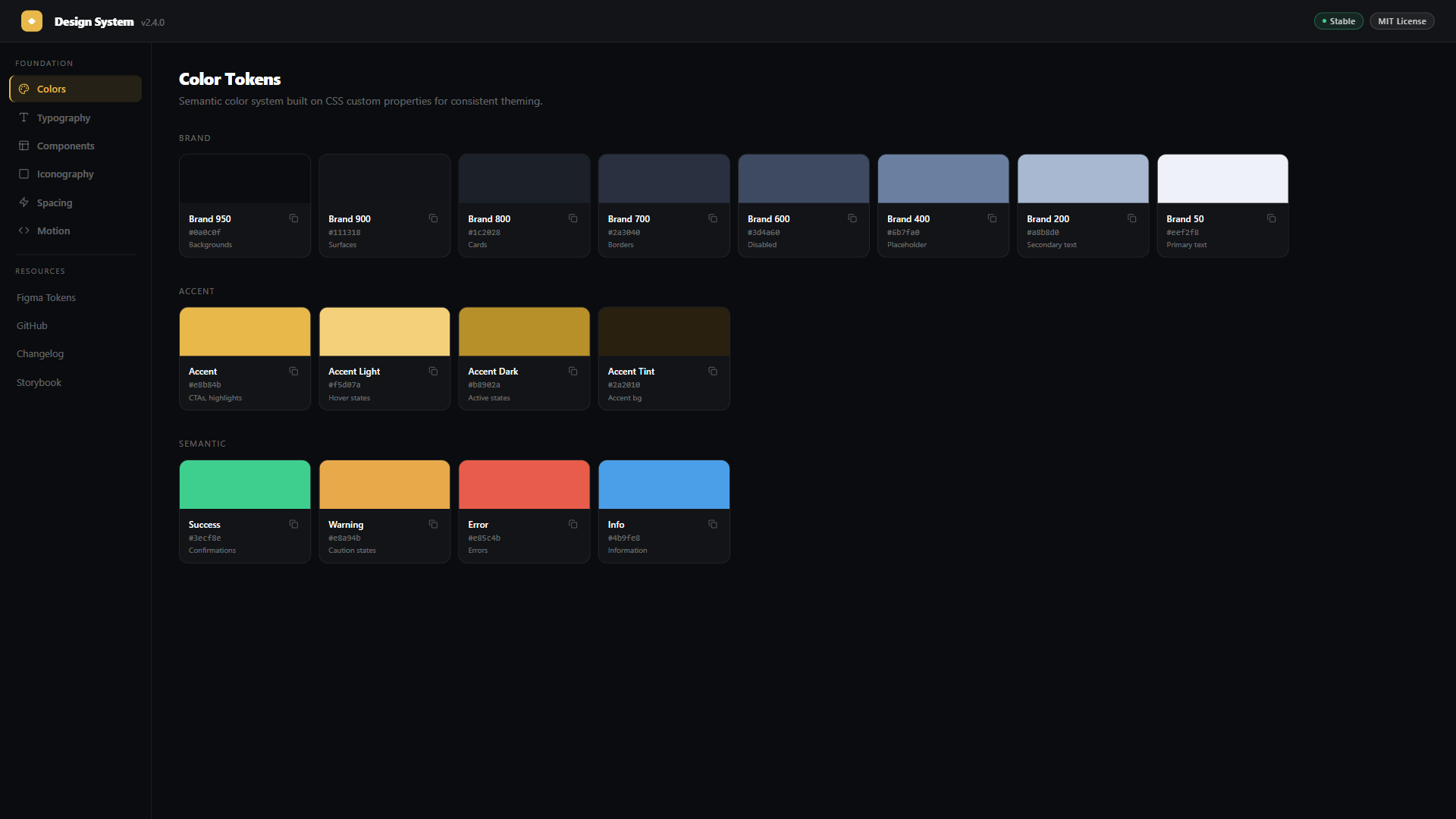Open the Figma Tokens resource

tap(45, 297)
